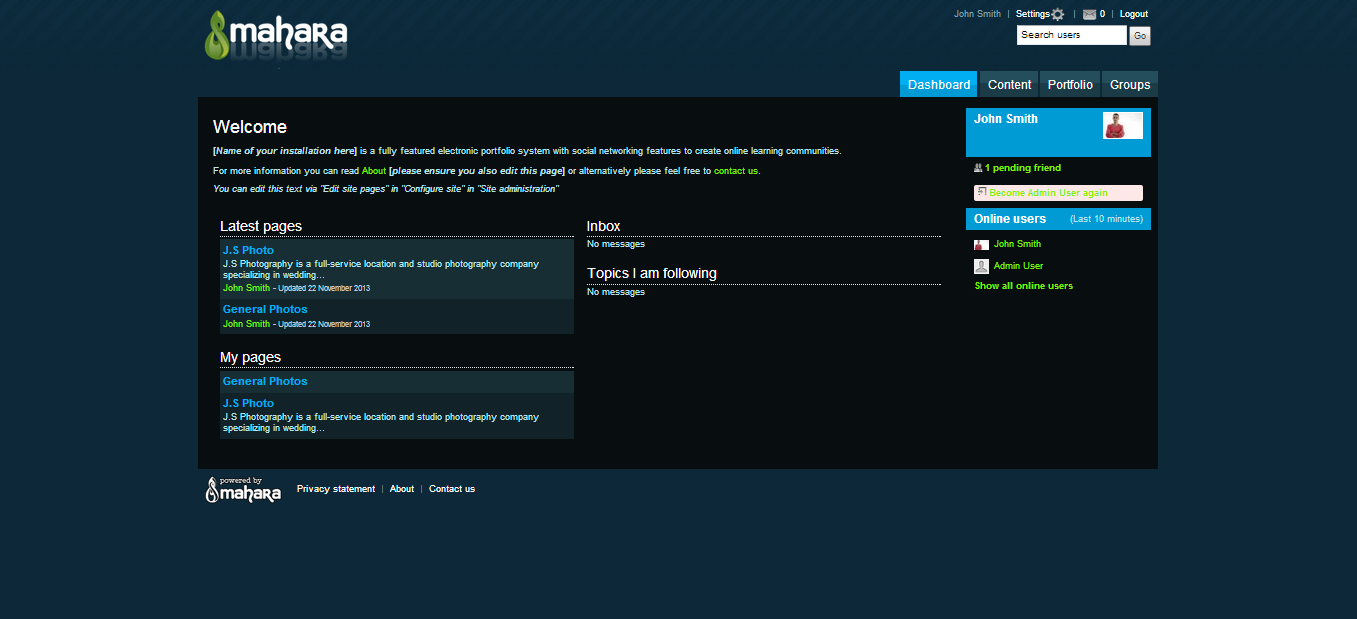Go to the Groups tab
The height and width of the screenshot is (619, 1357).
(1130, 85)
